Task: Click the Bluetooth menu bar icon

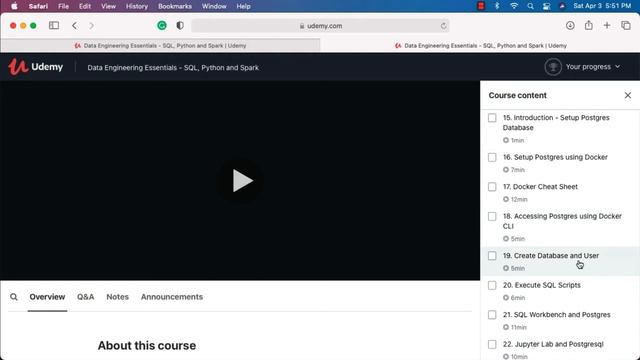Action: (x=497, y=6)
